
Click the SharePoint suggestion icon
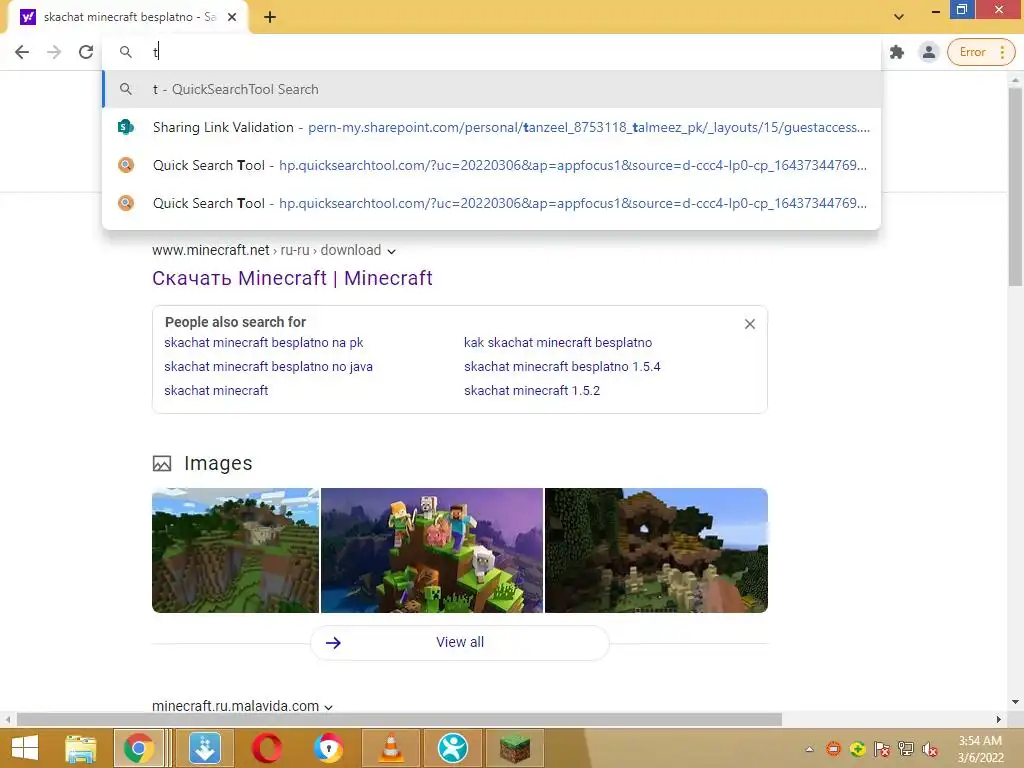[125, 127]
